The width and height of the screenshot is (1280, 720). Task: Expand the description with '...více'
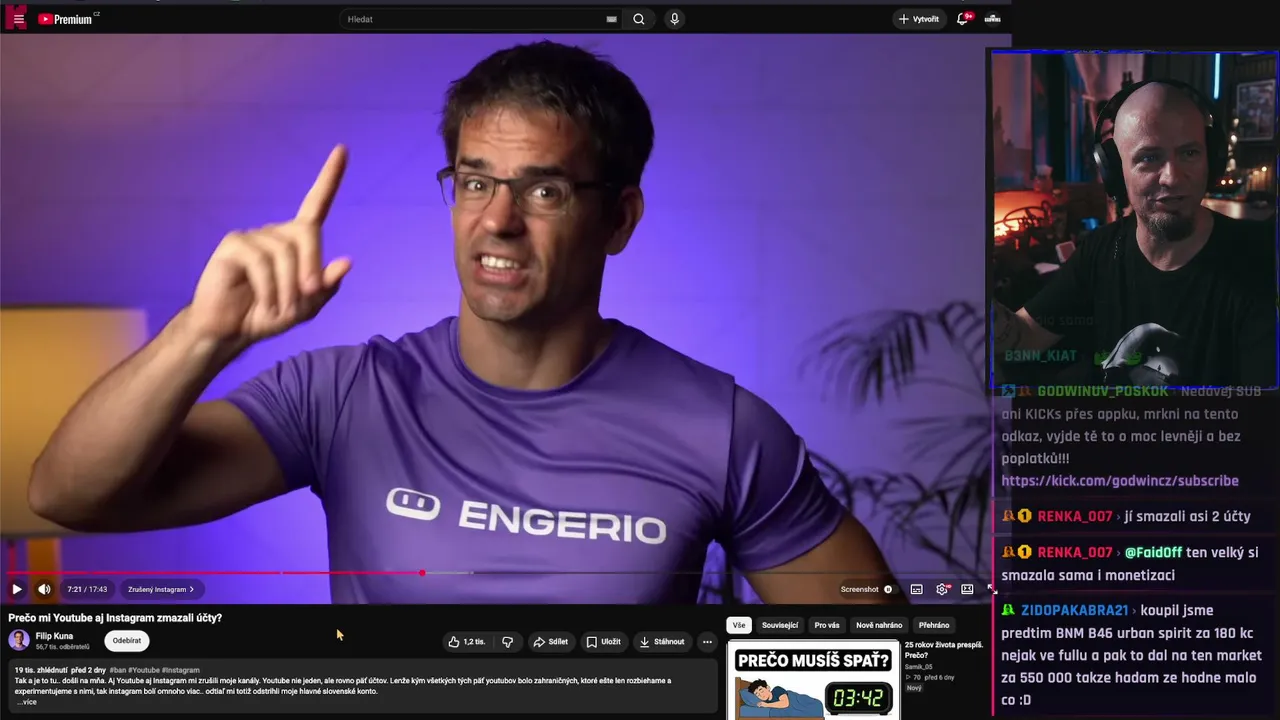(27, 702)
